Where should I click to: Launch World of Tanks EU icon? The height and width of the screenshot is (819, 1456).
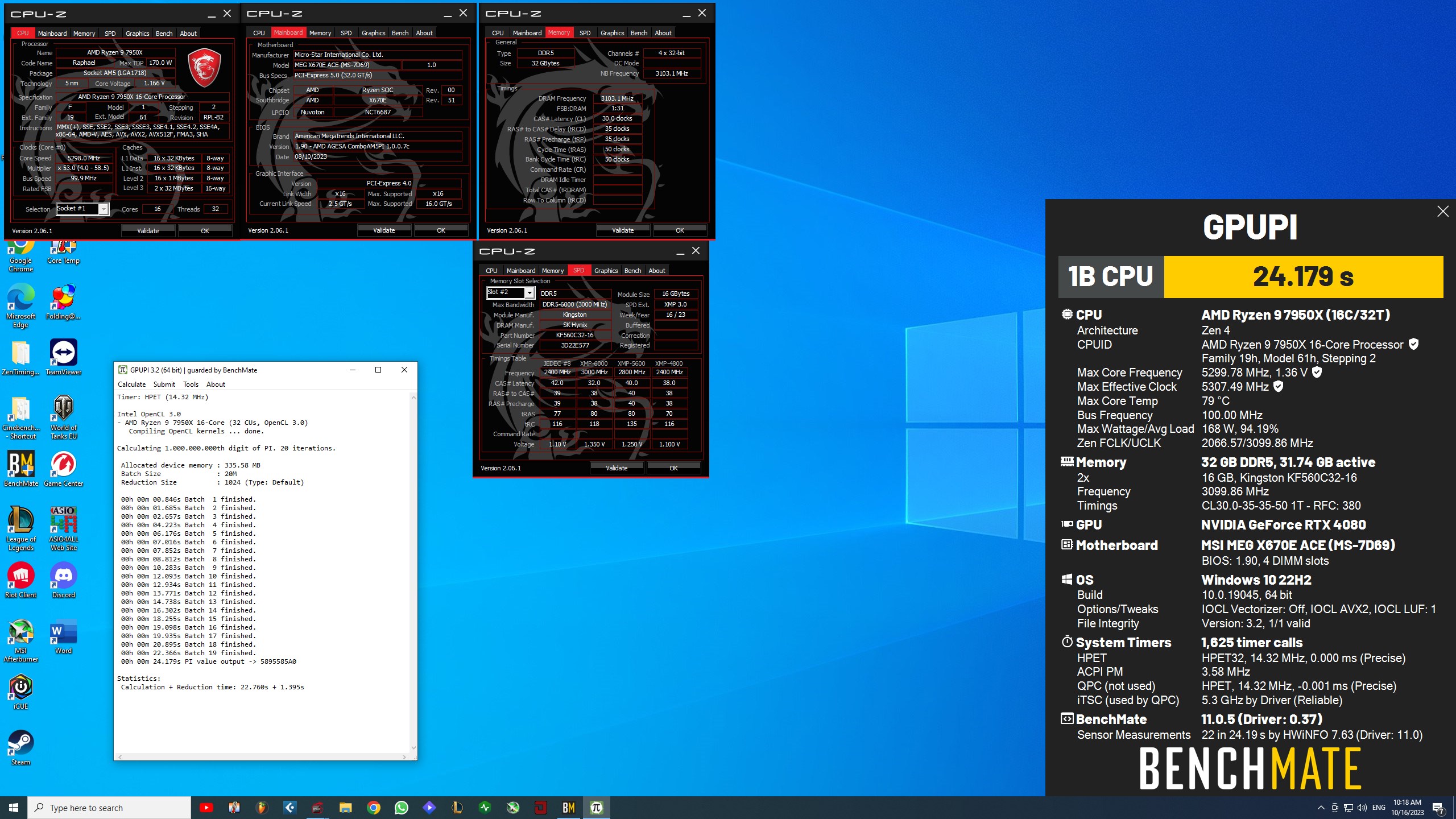(63, 418)
